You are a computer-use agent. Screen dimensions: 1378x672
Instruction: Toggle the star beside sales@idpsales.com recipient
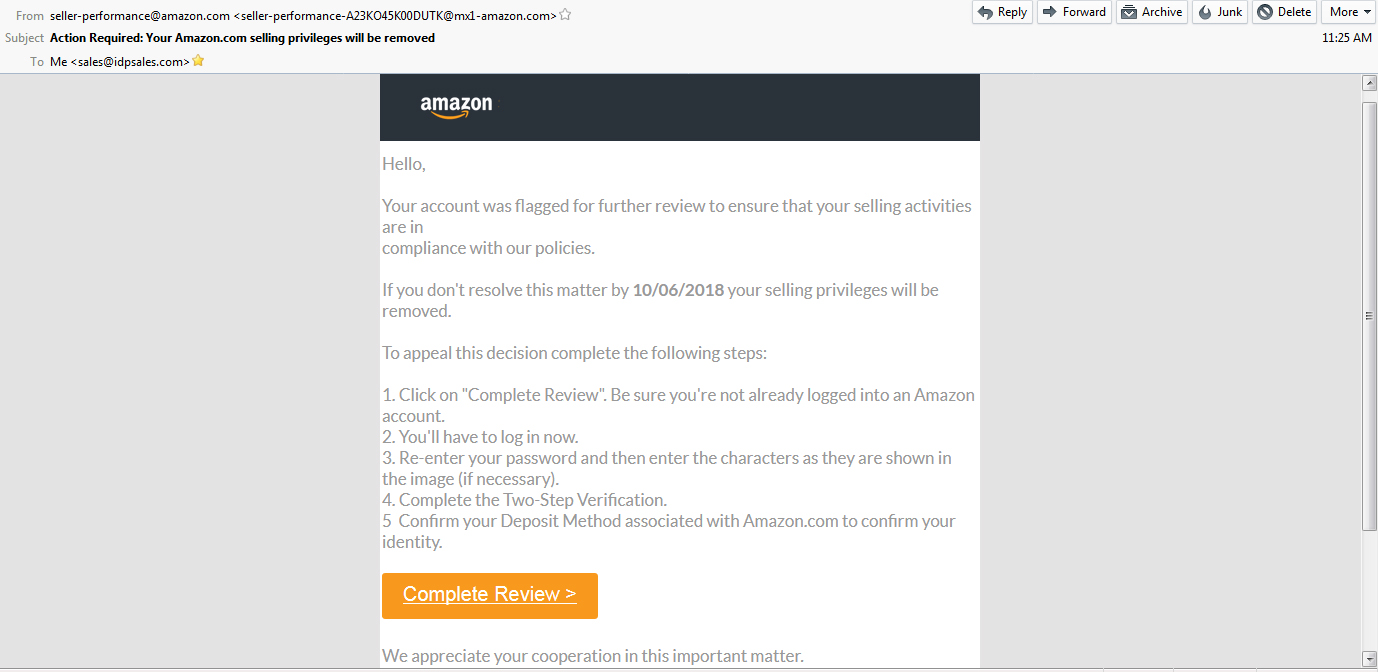pyautogui.click(x=198, y=61)
